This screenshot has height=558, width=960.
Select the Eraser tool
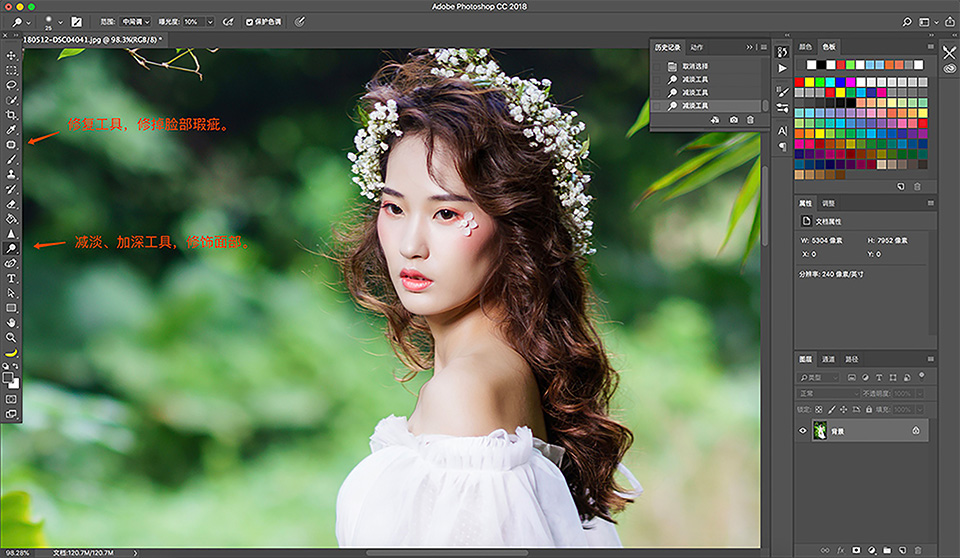(x=11, y=204)
